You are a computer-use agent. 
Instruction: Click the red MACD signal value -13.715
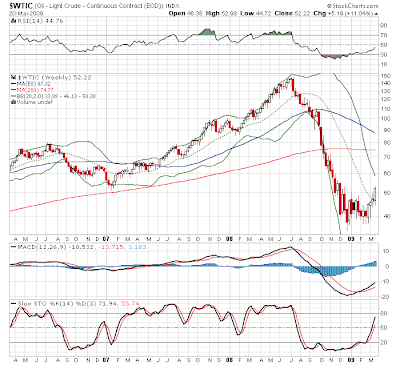pos(112,247)
